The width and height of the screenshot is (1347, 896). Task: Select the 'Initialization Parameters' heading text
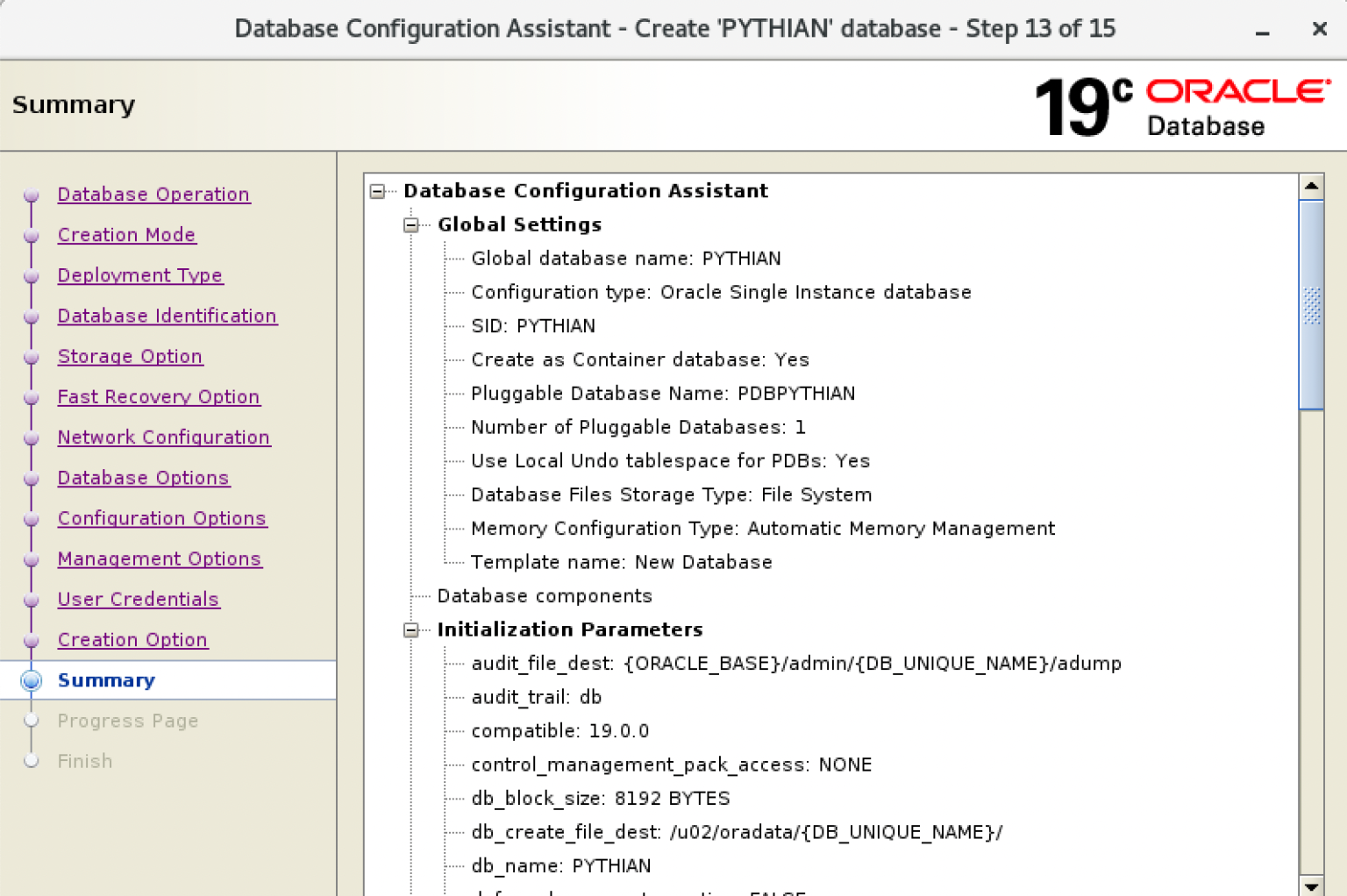tap(570, 630)
